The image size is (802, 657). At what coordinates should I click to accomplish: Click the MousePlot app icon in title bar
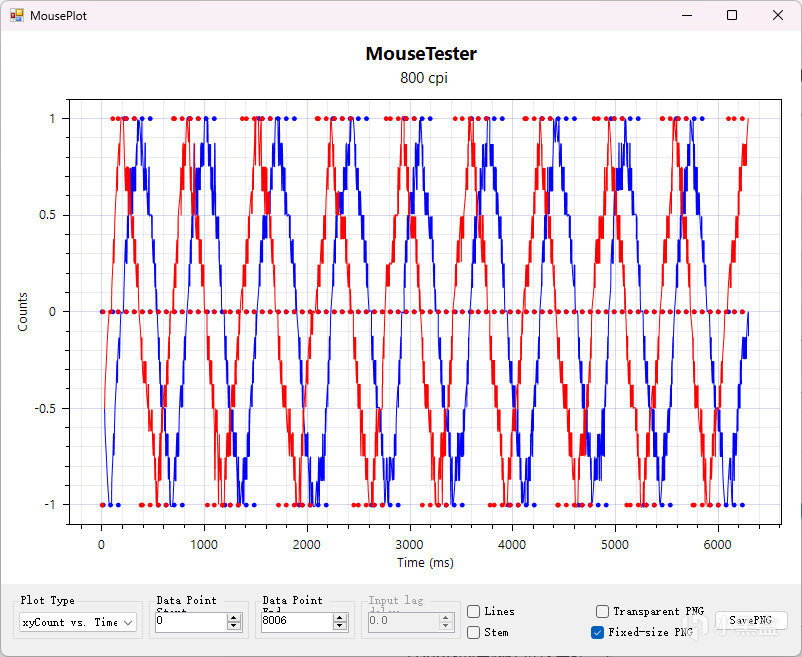(x=16, y=15)
